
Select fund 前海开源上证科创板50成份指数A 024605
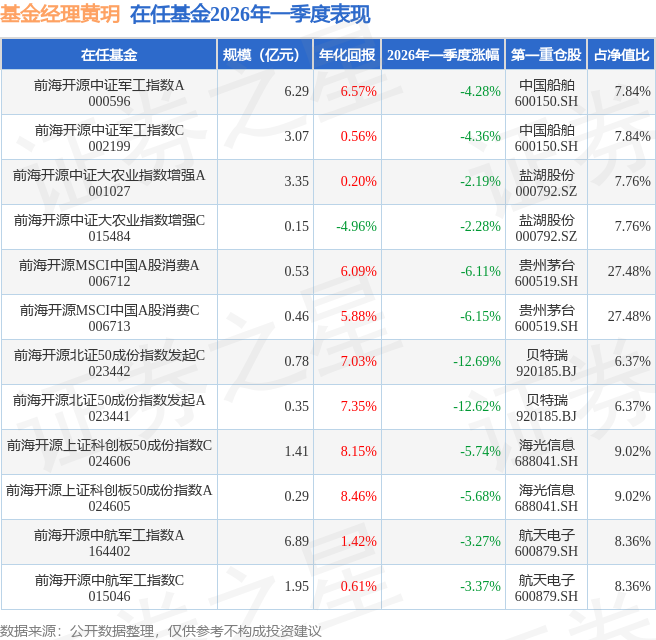point(109,498)
